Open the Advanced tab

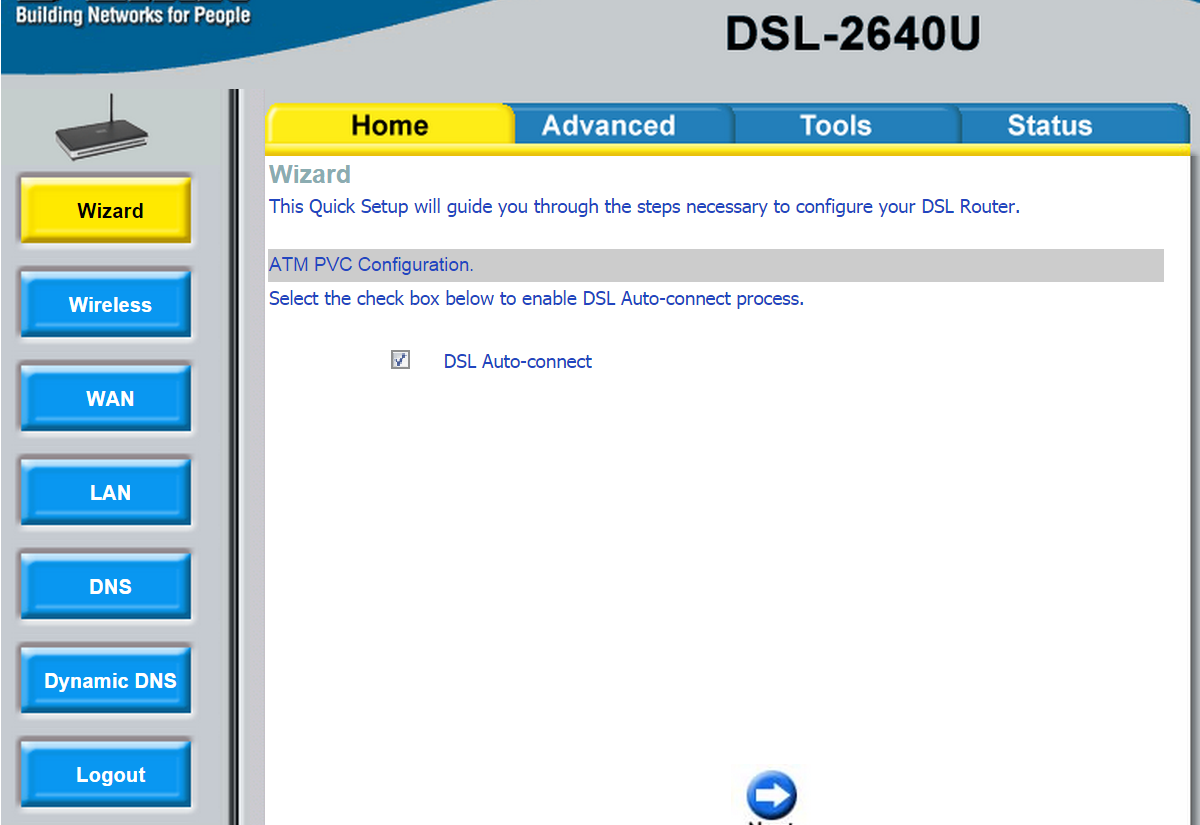click(608, 125)
